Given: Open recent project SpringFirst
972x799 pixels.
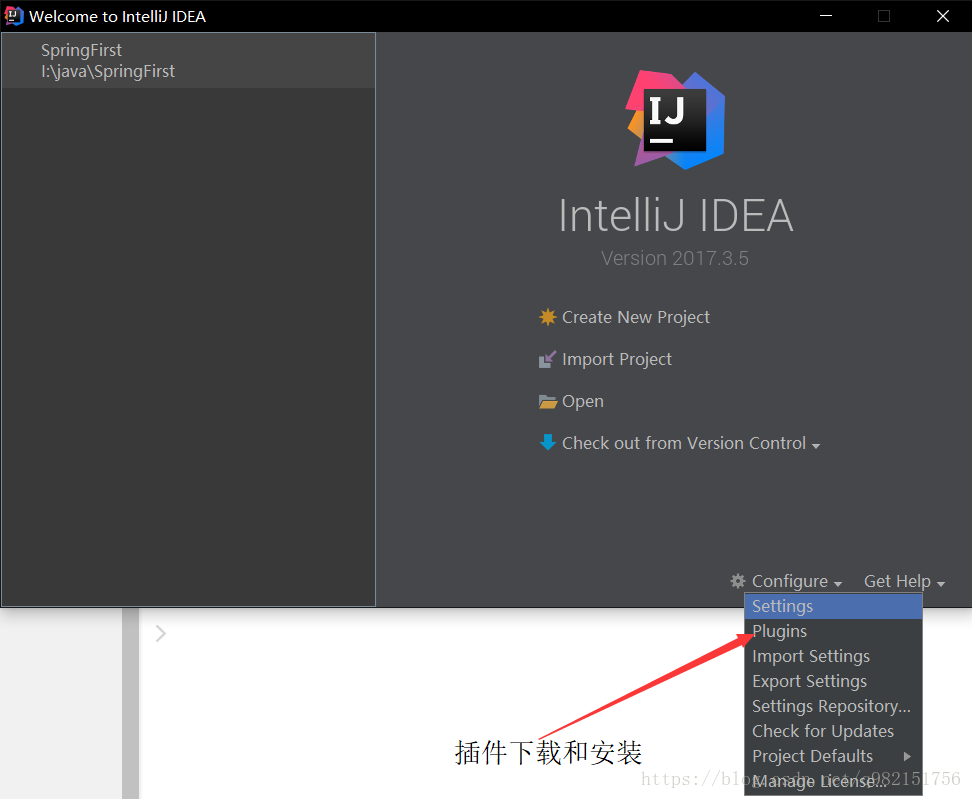Looking at the screenshot, I should coord(188,61).
